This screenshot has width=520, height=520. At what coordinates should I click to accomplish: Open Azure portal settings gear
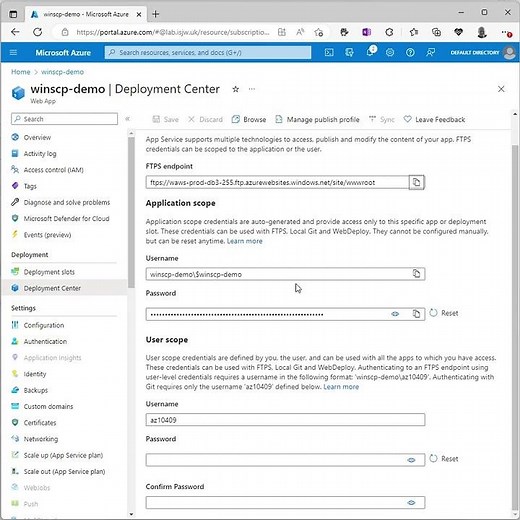coord(390,52)
